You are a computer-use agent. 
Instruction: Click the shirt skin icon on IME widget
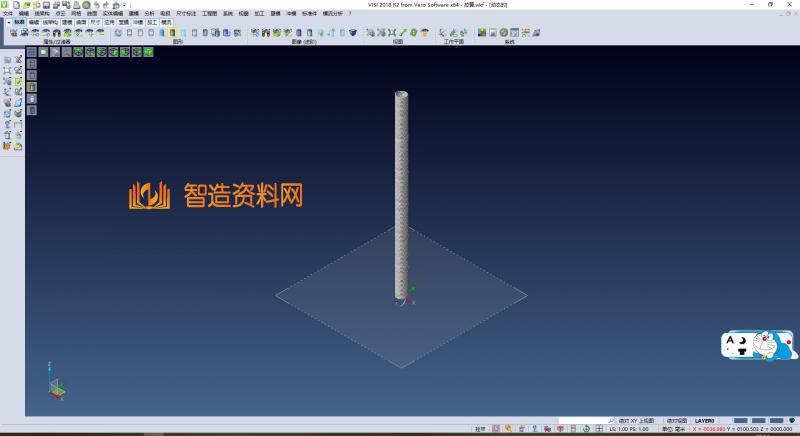click(742, 351)
